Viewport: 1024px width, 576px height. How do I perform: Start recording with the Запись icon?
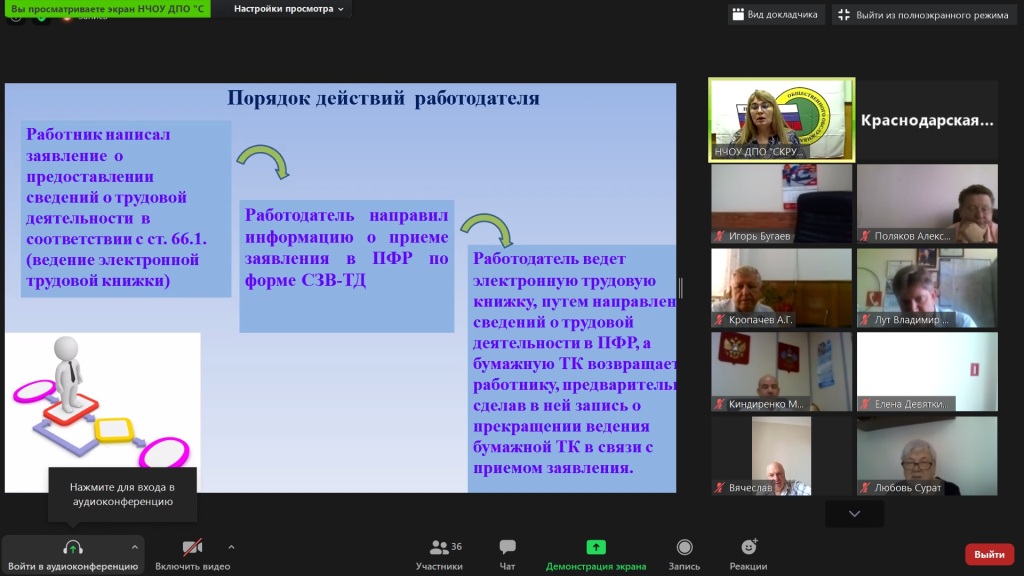pos(684,548)
